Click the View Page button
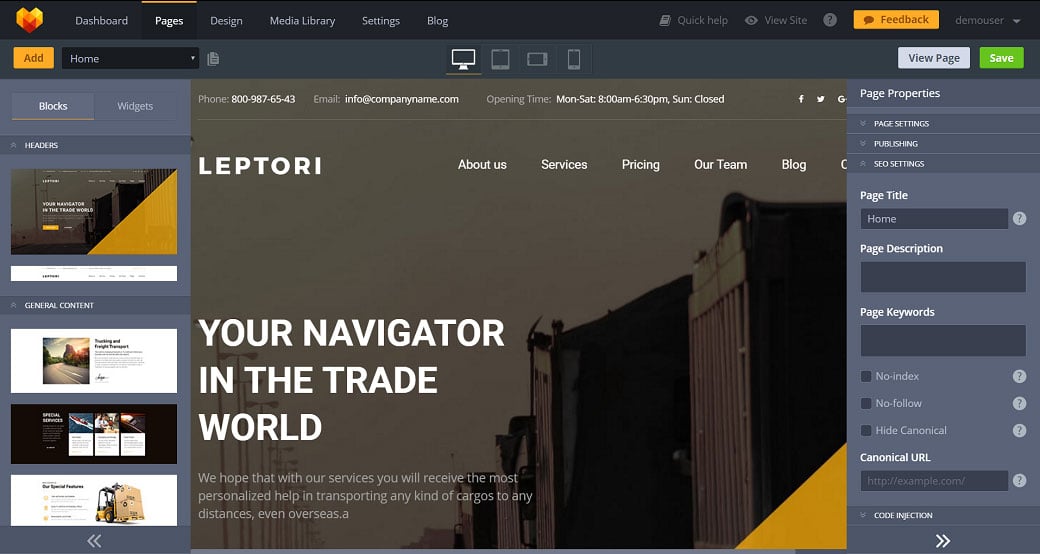This screenshot has width=1040, height=554. pos(933,58)
